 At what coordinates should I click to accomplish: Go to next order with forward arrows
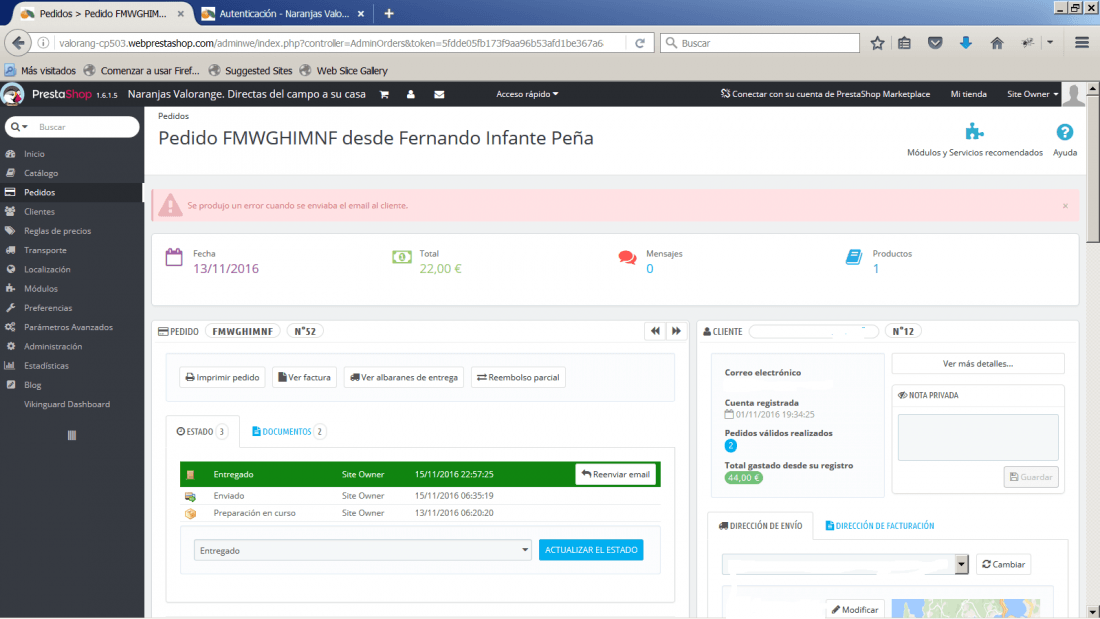[676, 331]
